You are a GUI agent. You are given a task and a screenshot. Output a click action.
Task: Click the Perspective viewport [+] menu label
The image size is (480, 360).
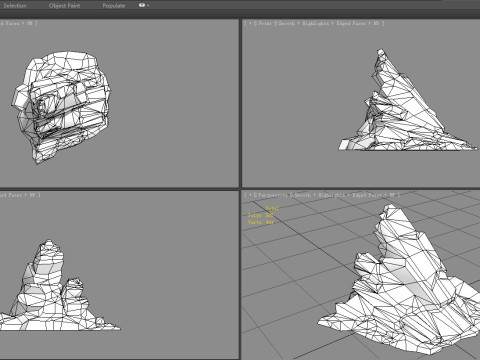tap(249, 195)
